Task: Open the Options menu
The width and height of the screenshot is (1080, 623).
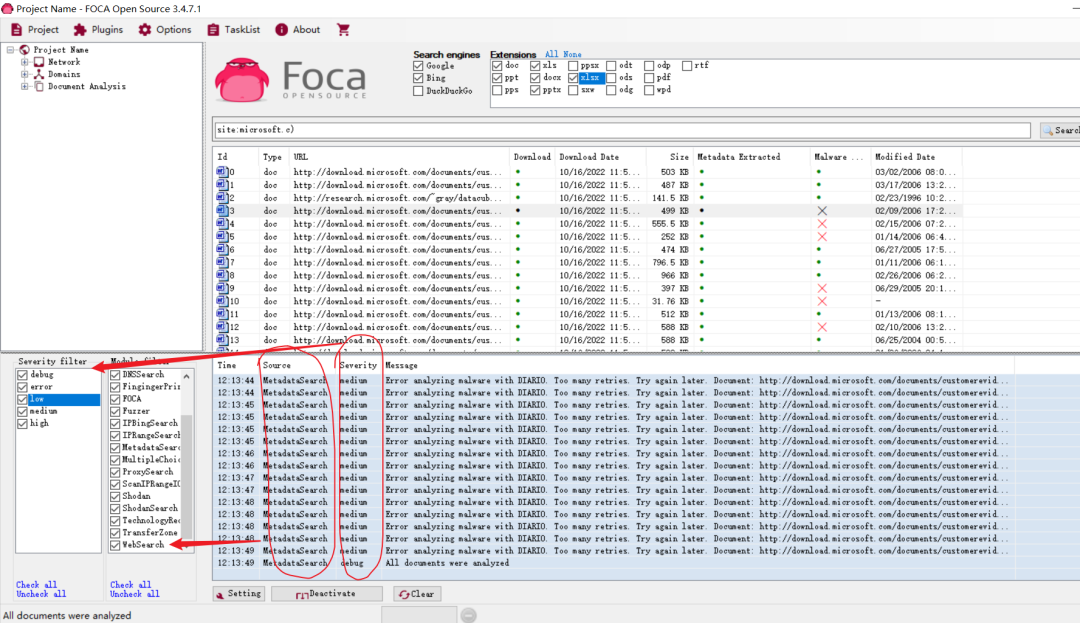Action: (165, 30)
